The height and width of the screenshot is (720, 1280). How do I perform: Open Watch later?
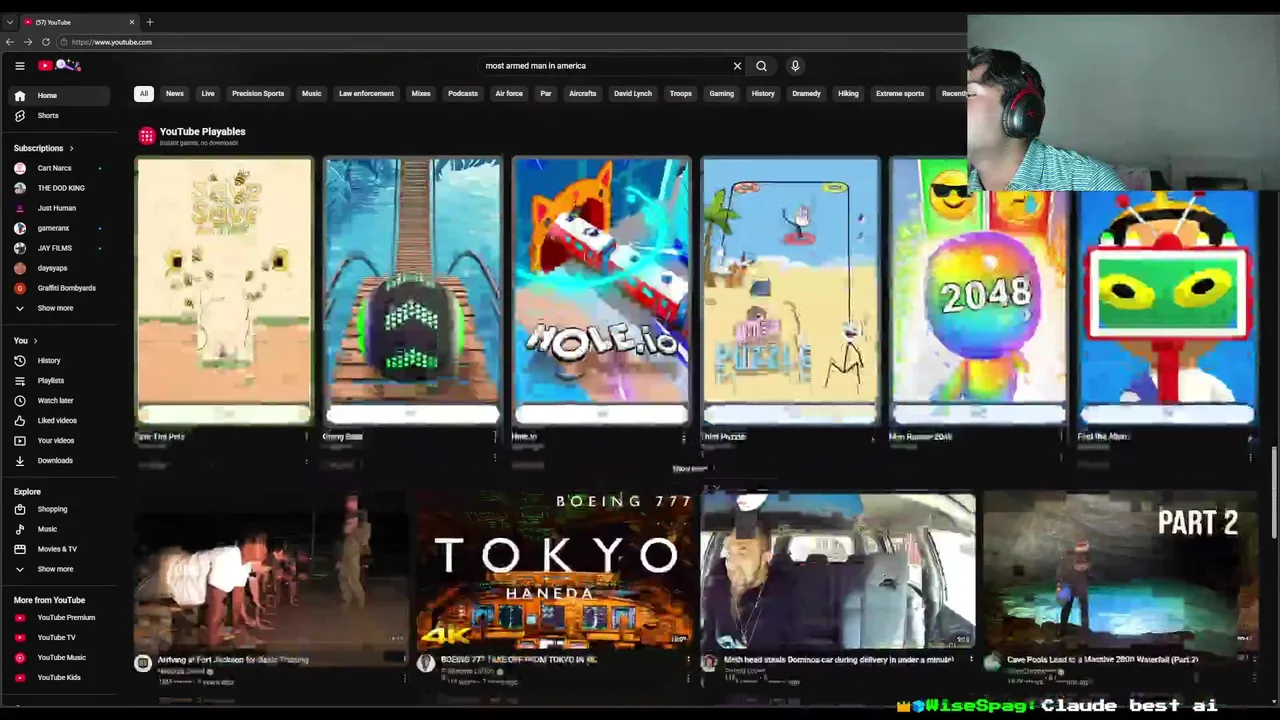pyautogui.click(x=57, y=401)
